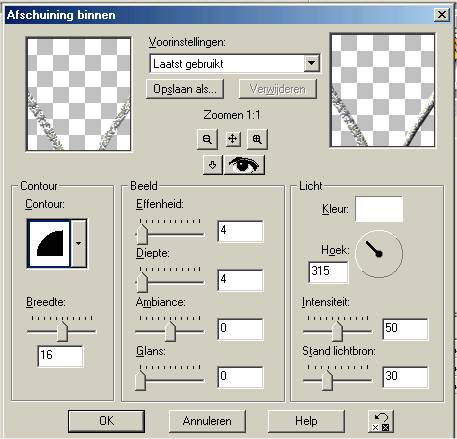Expand the Contour shape dropdown arrow
Screen dimensions: 457x439
pos(79,243)
